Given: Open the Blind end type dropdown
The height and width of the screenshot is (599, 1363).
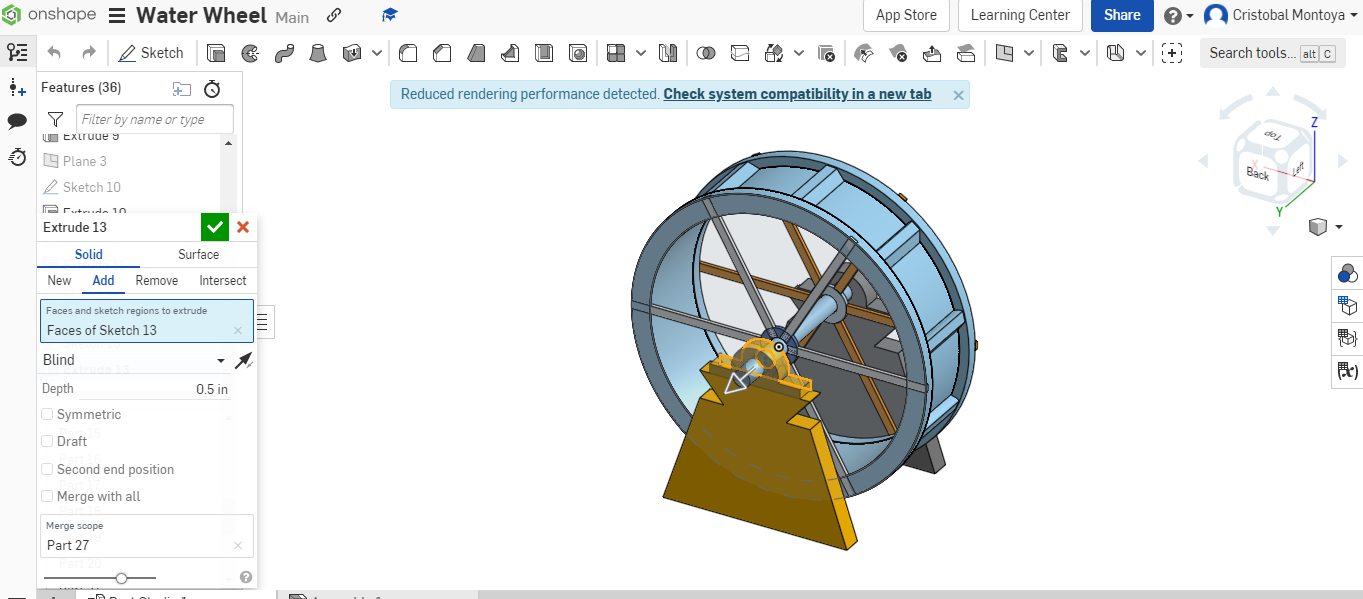Looking at the screenshot, I should tap(134, 360).
